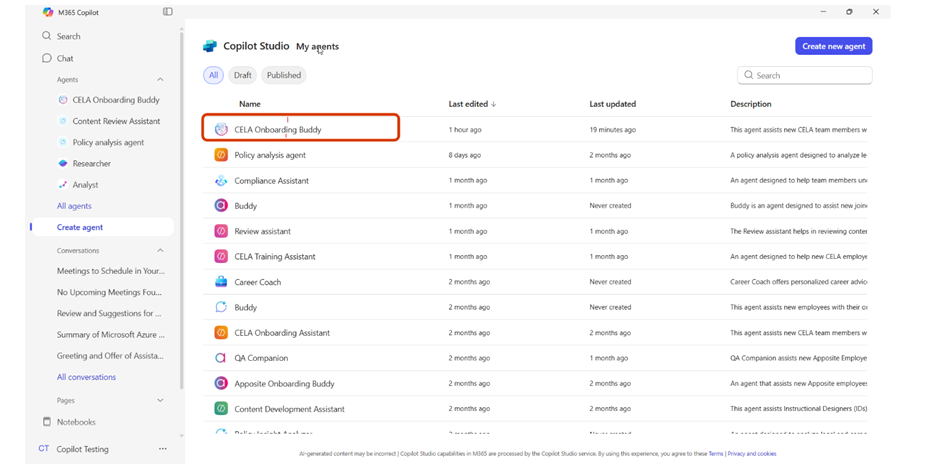Select the Draft filter pill
This screenshot has width=940, height=464.
[x=243, y=75]
